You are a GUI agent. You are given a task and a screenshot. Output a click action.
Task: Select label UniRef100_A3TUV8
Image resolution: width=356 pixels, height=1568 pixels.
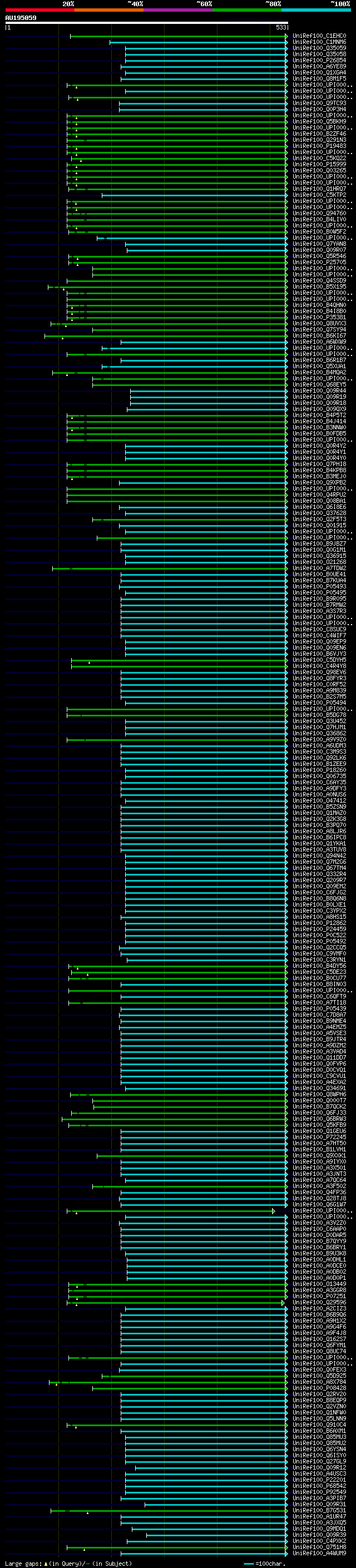click(x=319, y=850)
